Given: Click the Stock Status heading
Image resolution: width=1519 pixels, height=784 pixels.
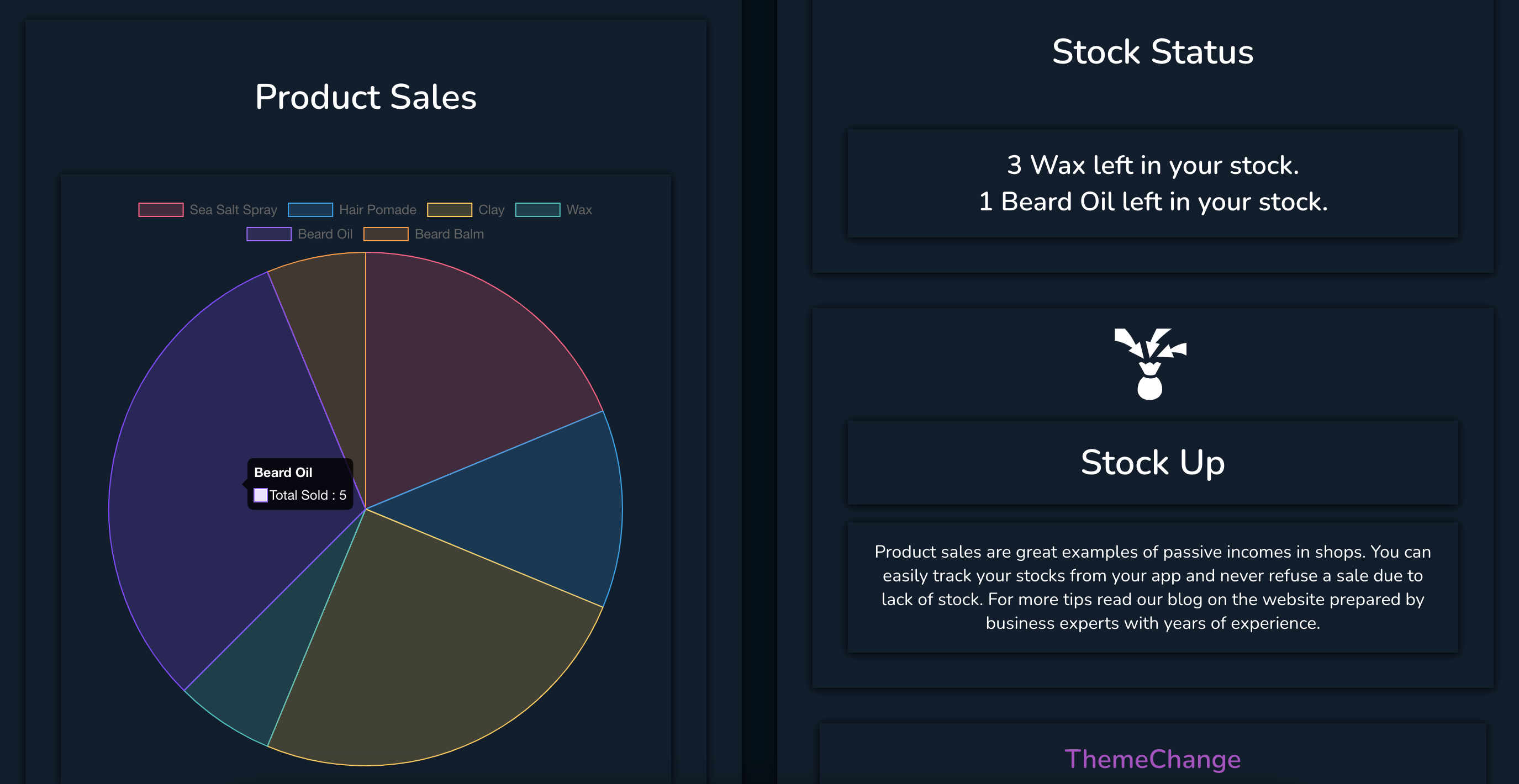Looking at the screenshot, I should tap(1153, 52).
